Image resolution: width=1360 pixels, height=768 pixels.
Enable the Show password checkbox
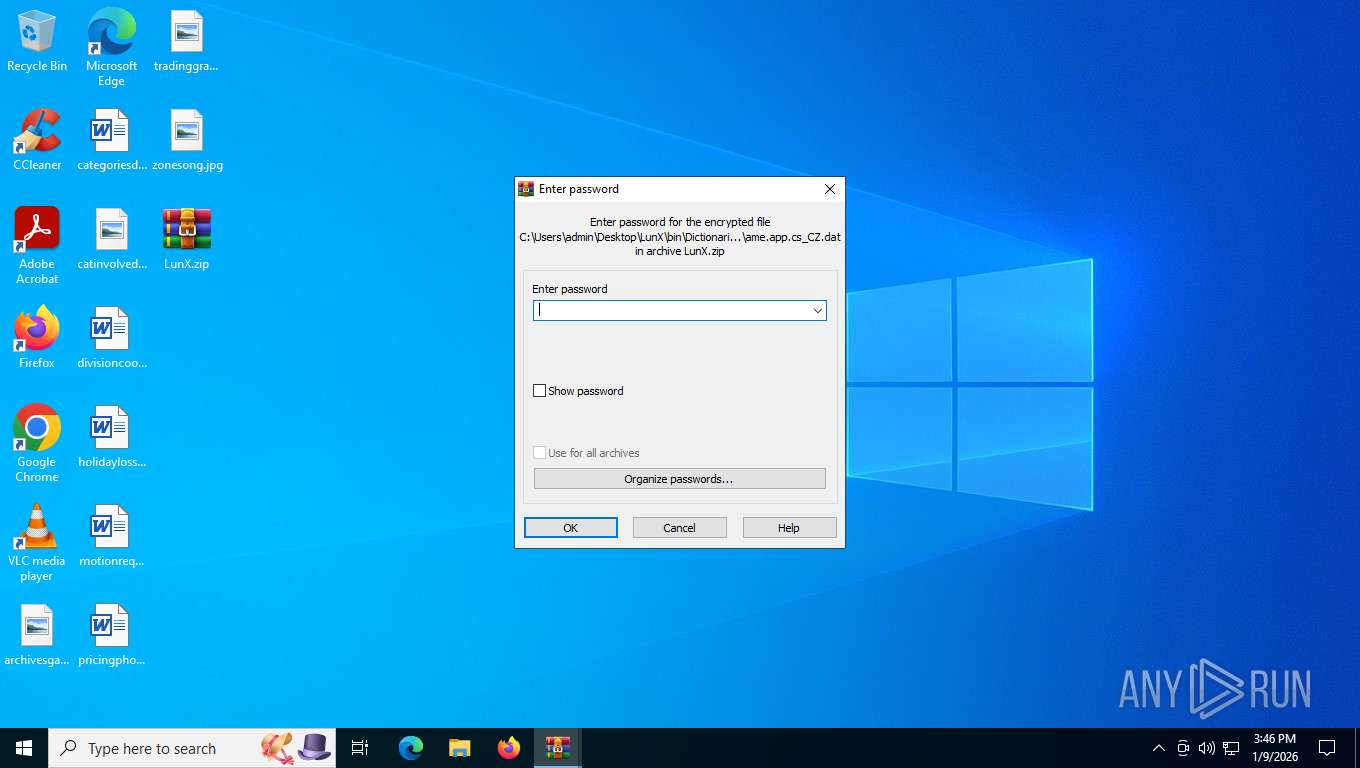540,391
